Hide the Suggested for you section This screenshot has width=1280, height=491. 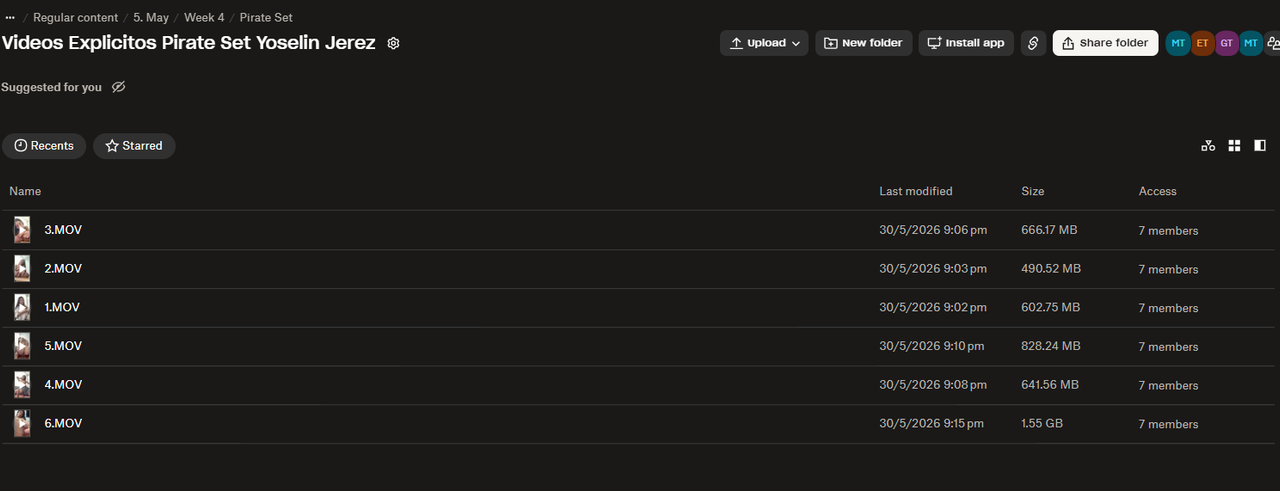(x=118, y=87)
